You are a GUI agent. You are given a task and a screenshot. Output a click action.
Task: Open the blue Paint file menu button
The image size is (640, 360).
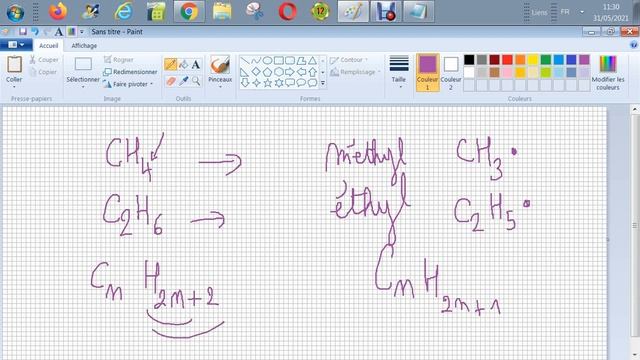coord(16,44)
